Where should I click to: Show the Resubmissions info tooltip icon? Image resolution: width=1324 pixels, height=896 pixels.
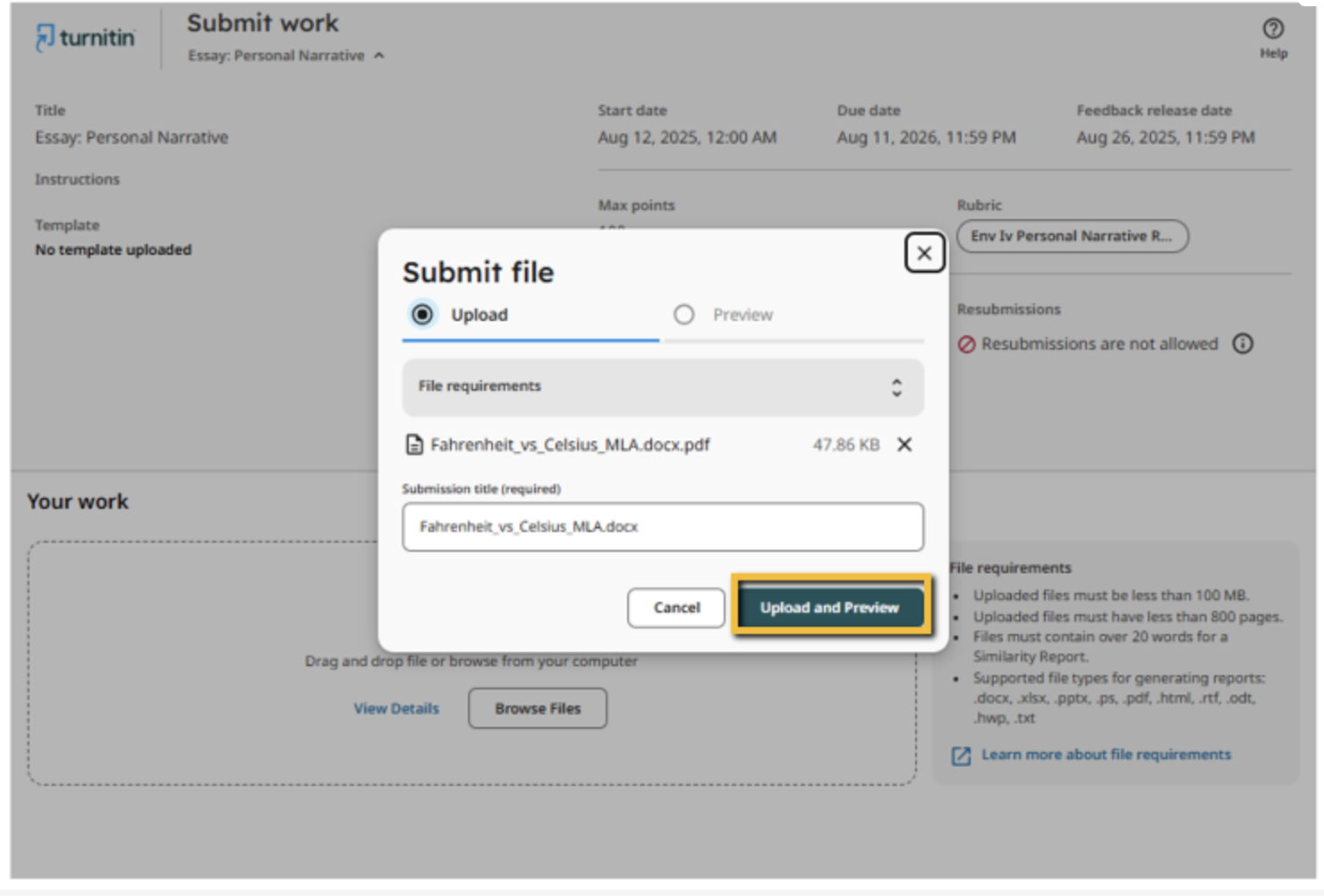pyautogui.click(x=1243, y=343)
